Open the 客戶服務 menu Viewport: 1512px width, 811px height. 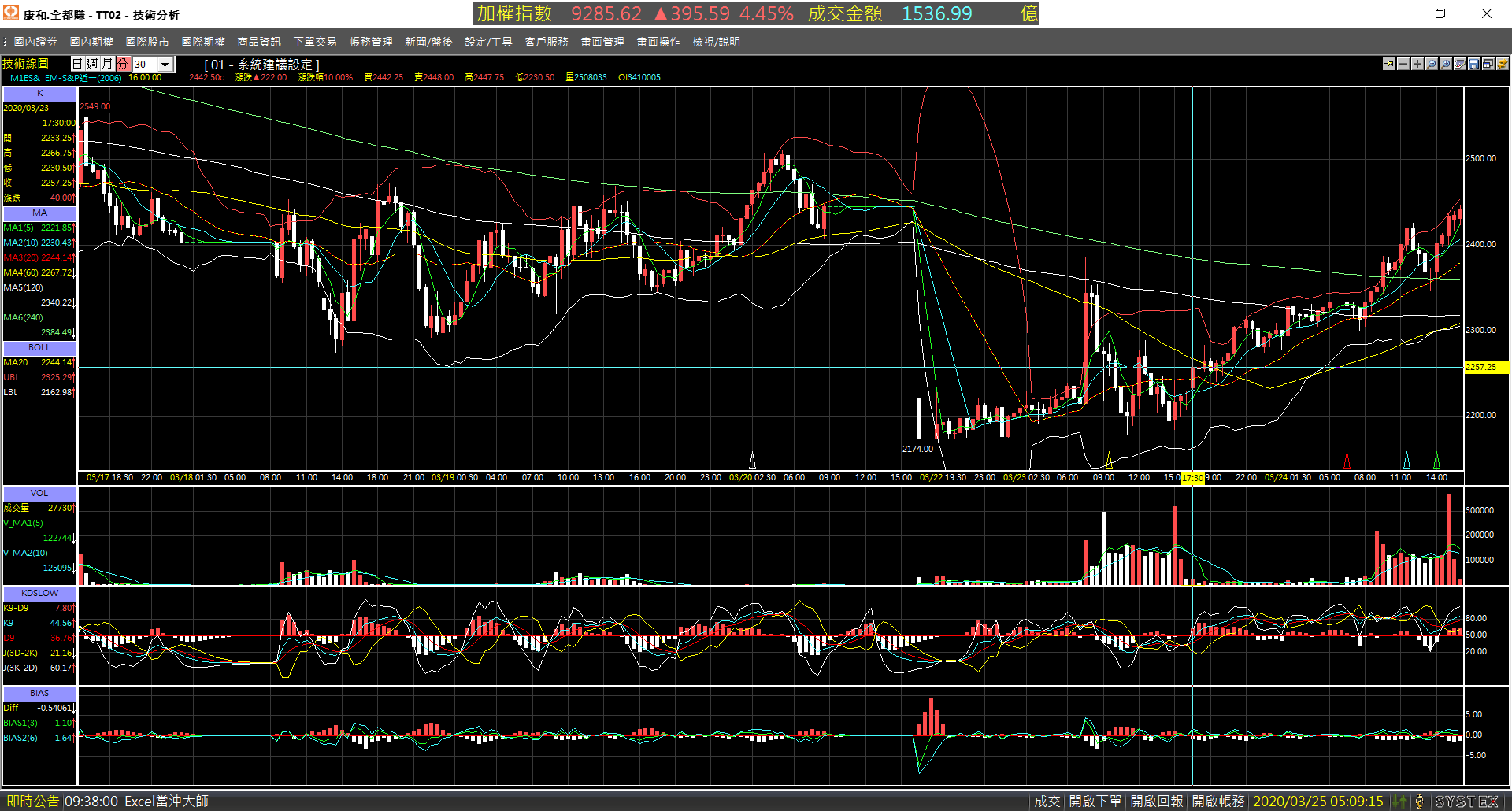pyautogui.click(x=547, y=42)
